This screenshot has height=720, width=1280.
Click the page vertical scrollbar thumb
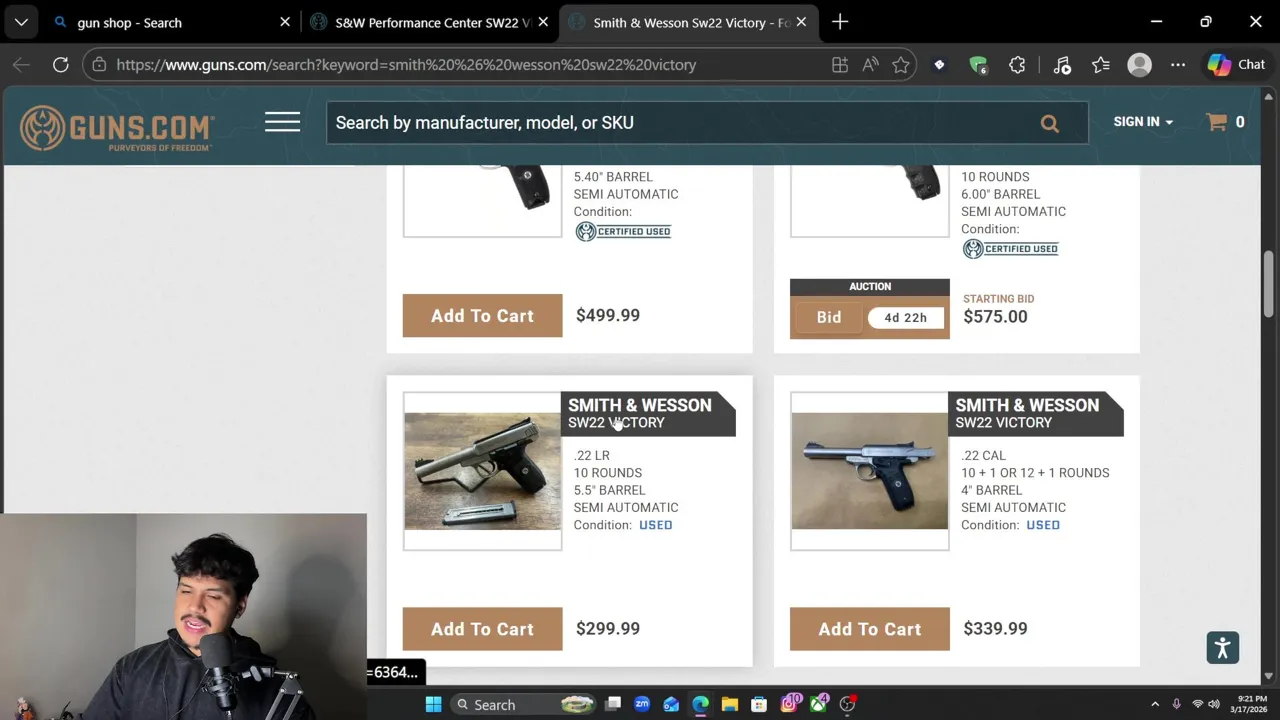[x=1269, y=284]
